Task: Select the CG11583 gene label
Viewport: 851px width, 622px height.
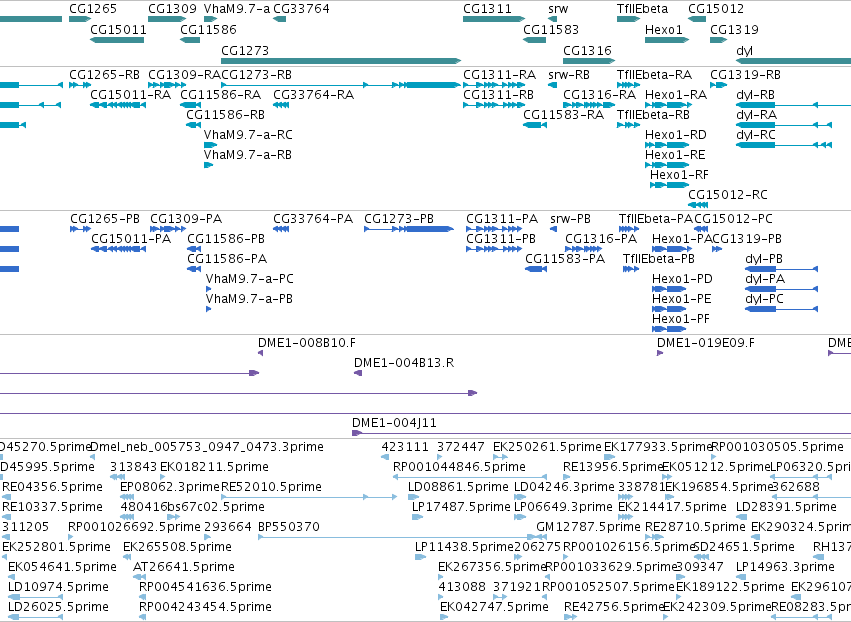Action: tap(551, 29)
